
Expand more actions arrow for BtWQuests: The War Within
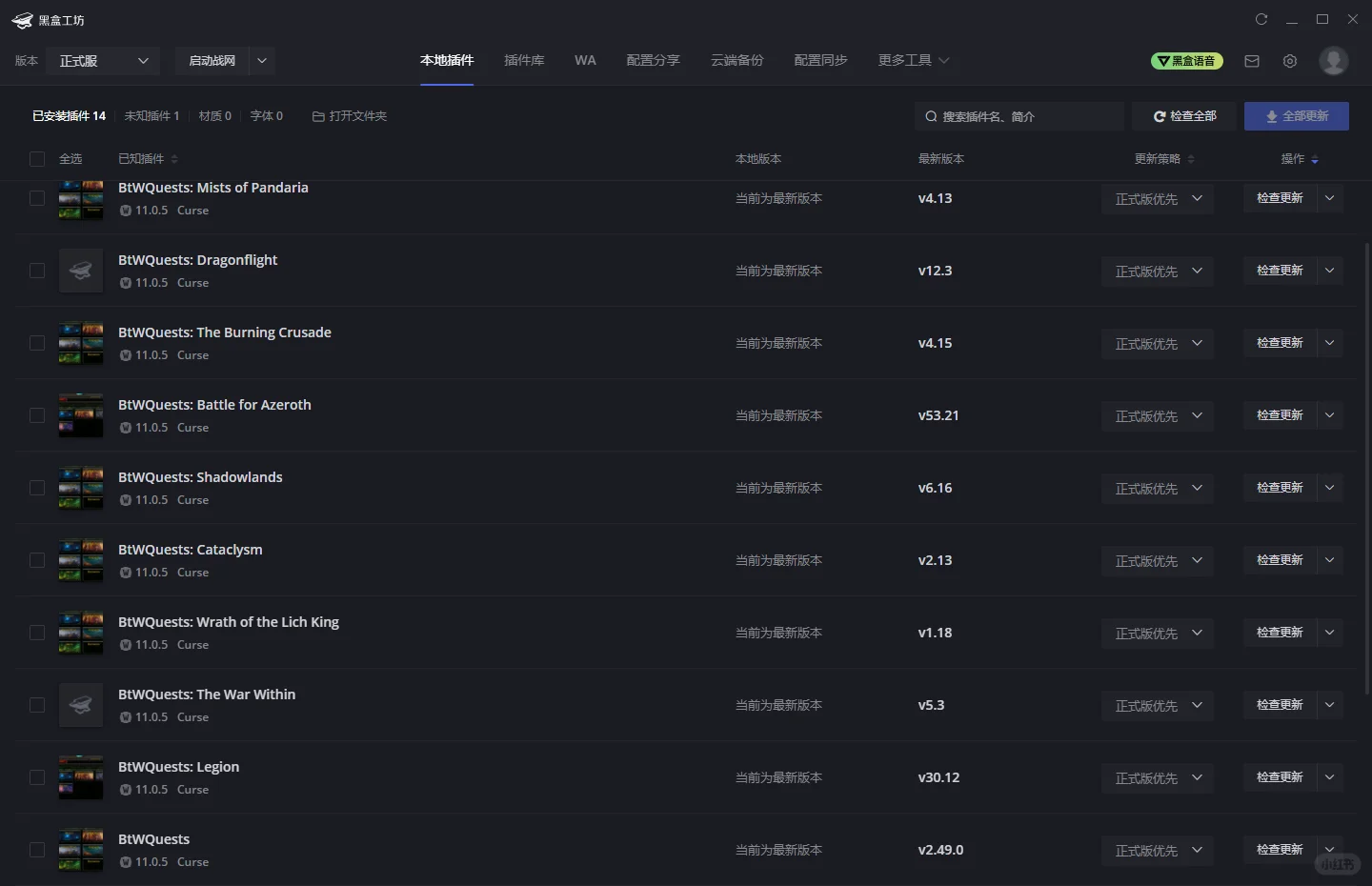click(1330, 705)
